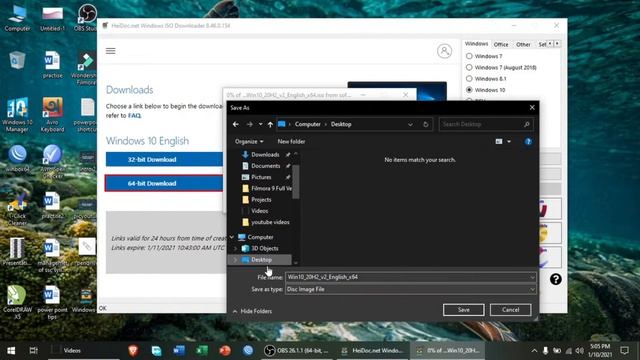Click the 32-bit Download button
Screen dimensions: 640x360
[164, 159]
